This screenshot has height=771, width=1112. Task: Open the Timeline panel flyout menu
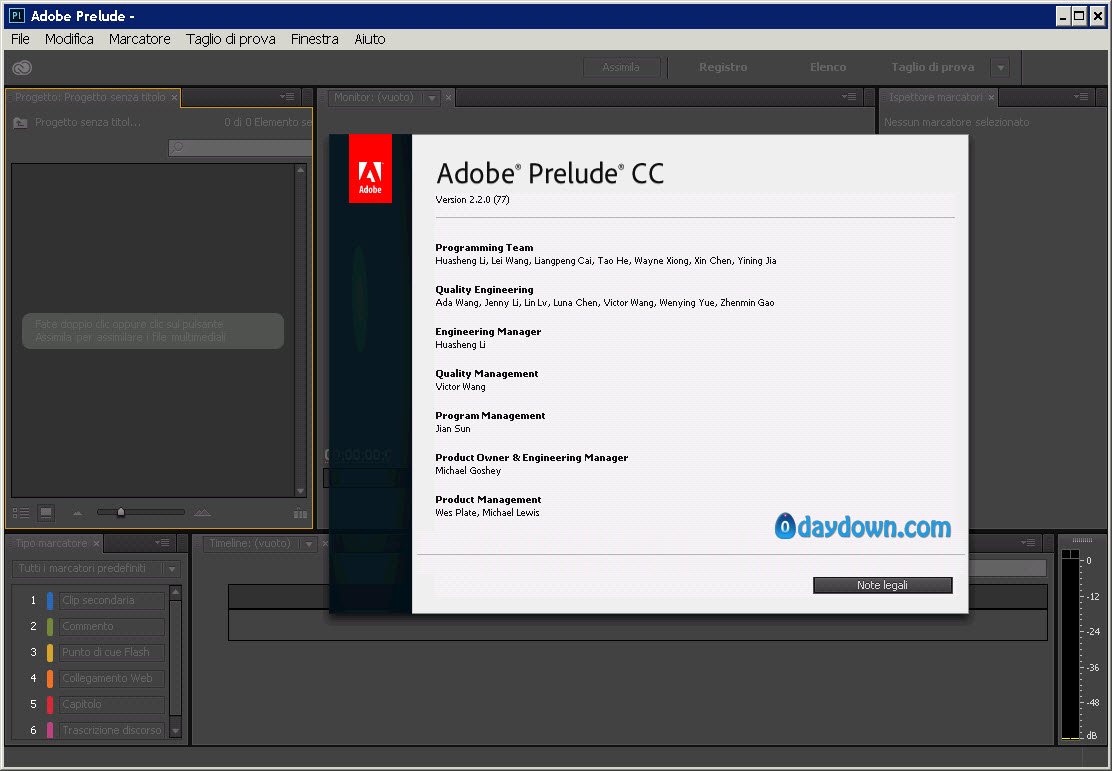coord(1028,543)
